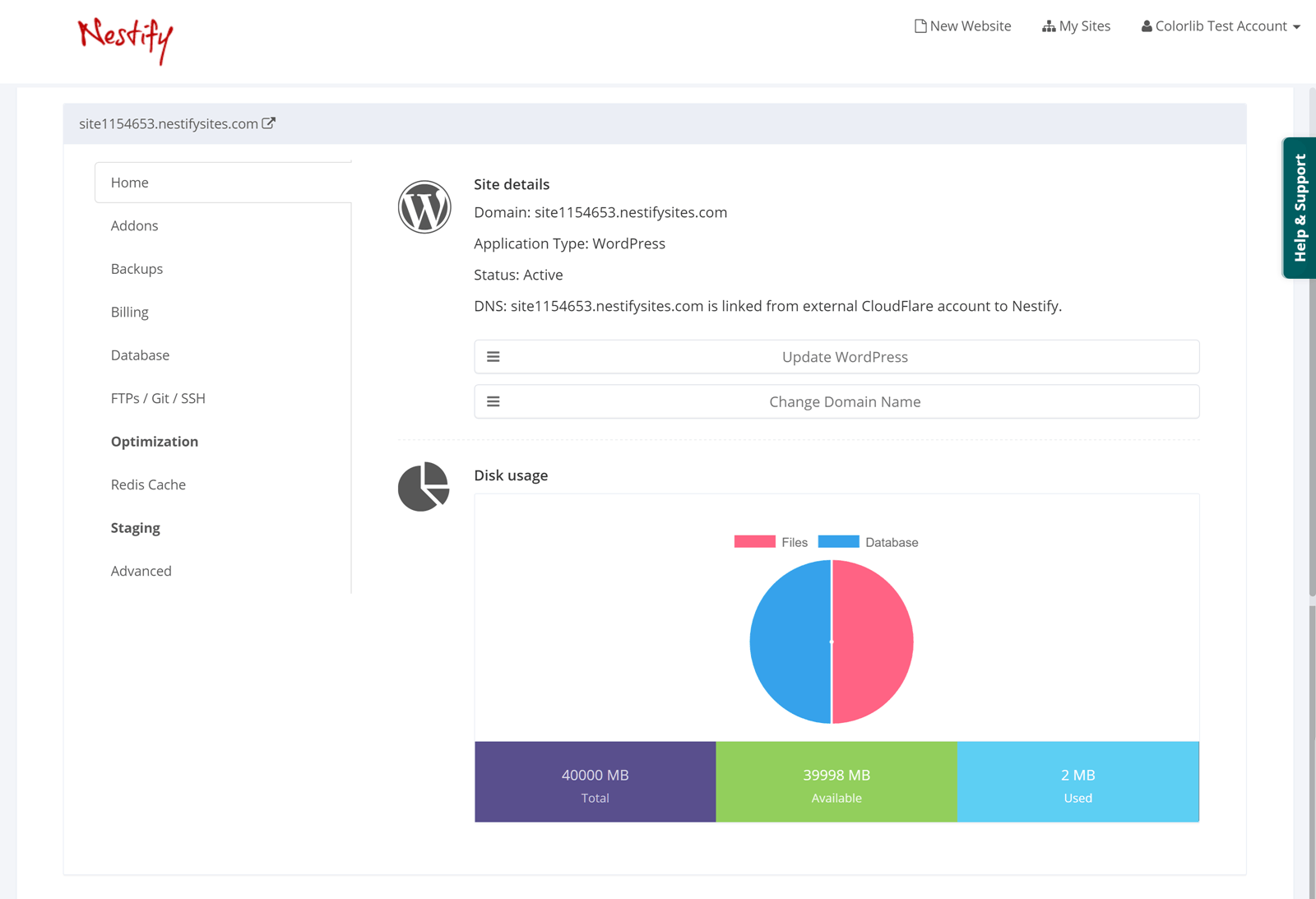Click the pie chart icon beside Disk usage

tap(423, 487)
